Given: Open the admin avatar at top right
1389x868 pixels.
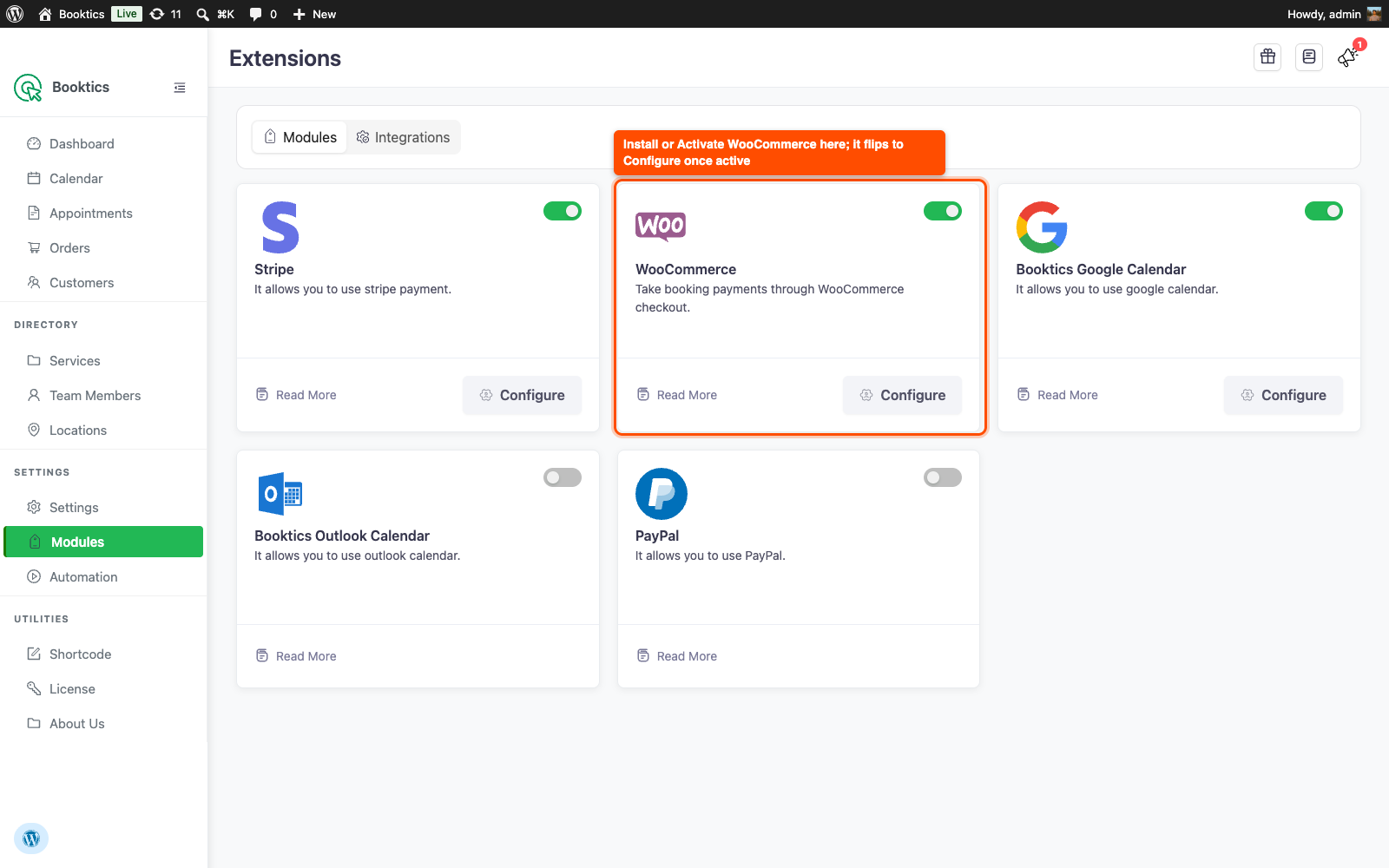Looking at the screenshot, I should (x=1374, y=14).
